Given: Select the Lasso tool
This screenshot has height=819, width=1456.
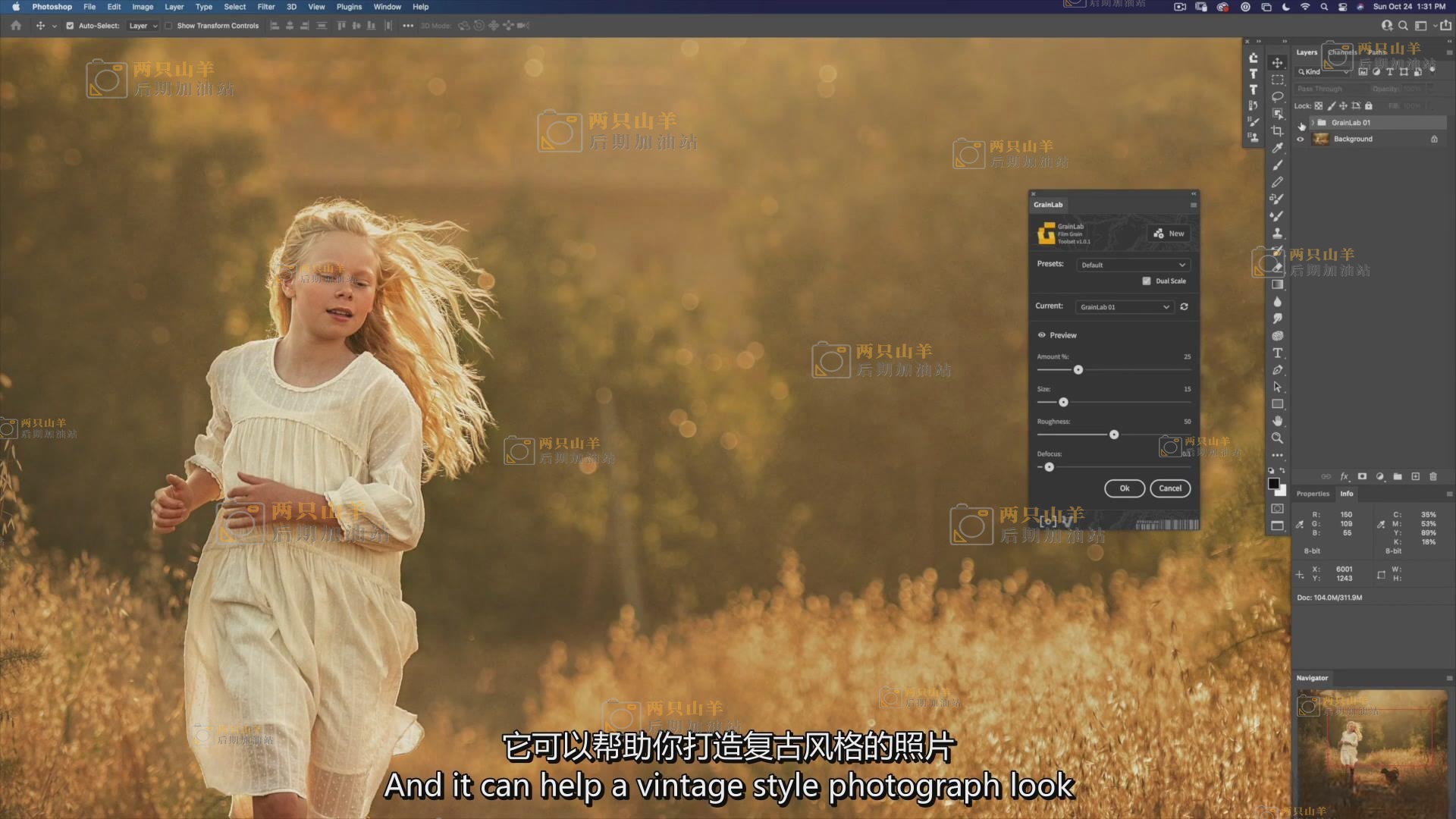Looking at the screenshot, I should 1277,97.
